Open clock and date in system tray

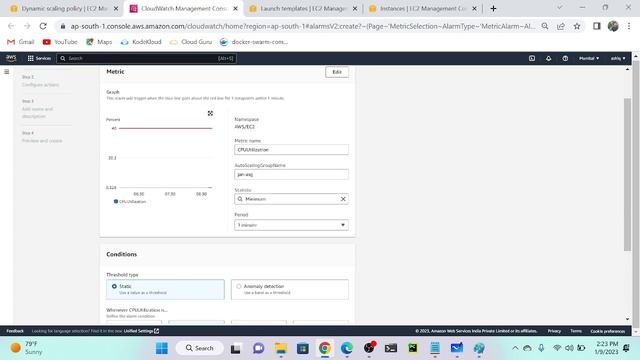pos(607,348)
